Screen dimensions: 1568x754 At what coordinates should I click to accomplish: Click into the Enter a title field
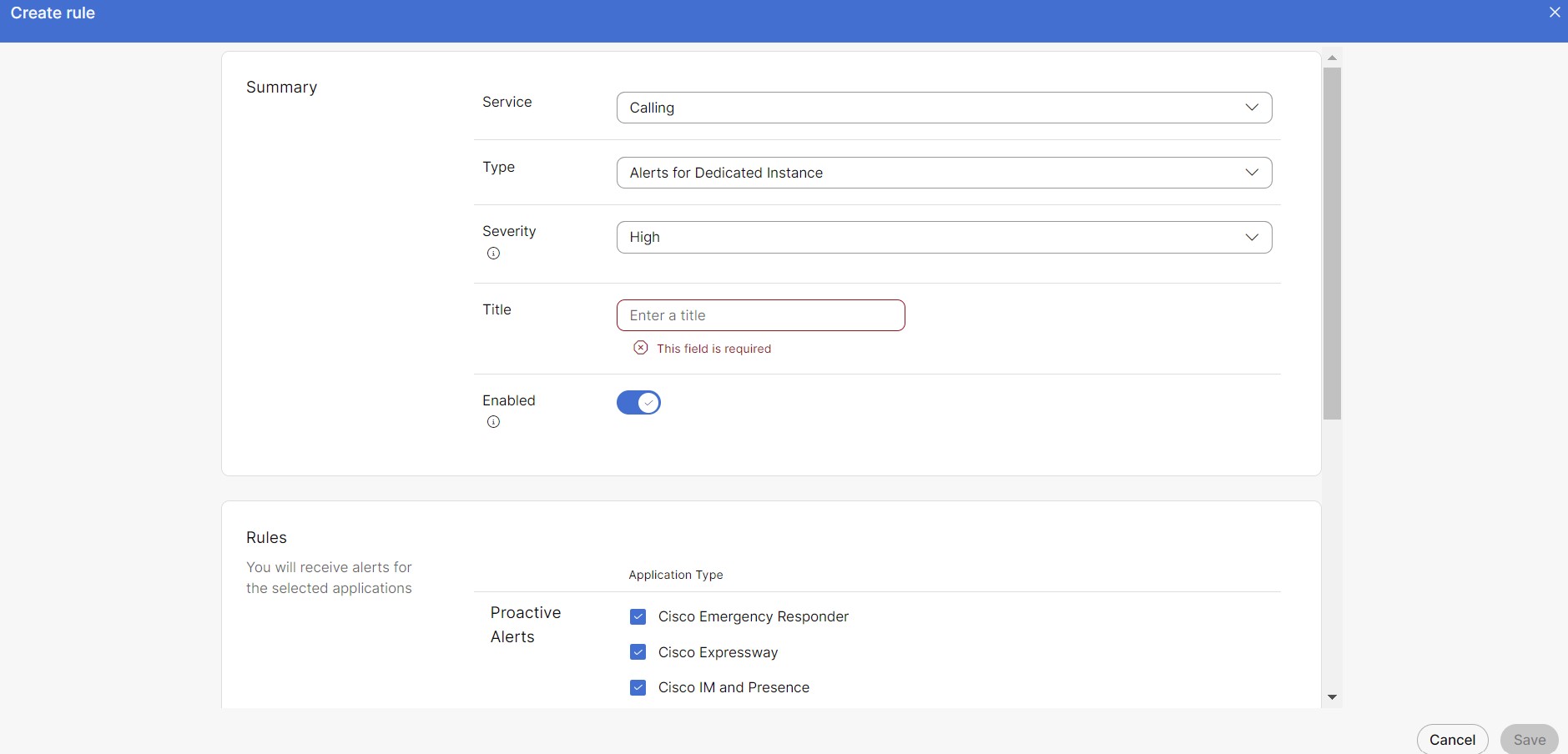[760, 315]
